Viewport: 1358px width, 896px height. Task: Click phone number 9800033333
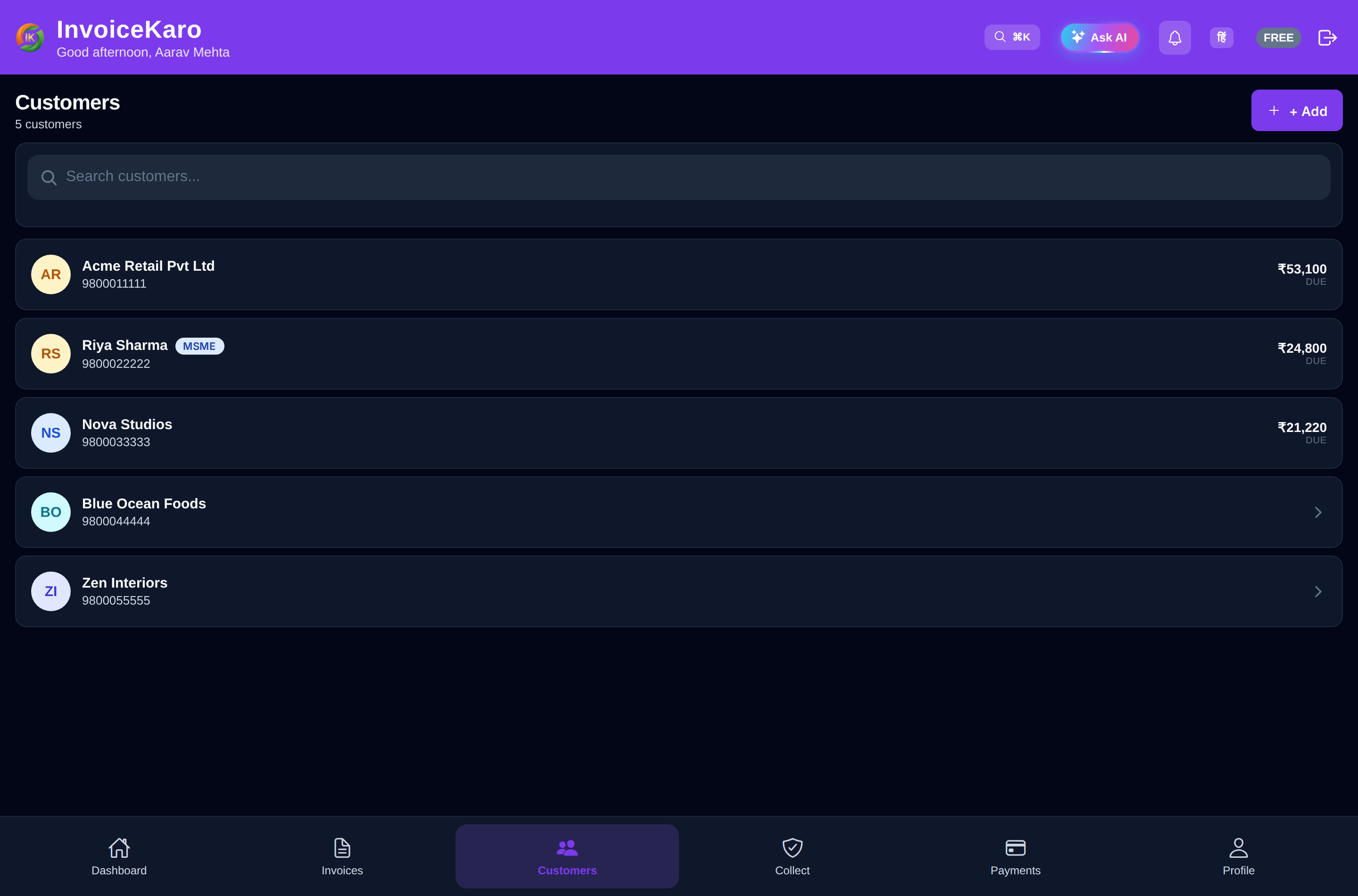tap(116, 442)
